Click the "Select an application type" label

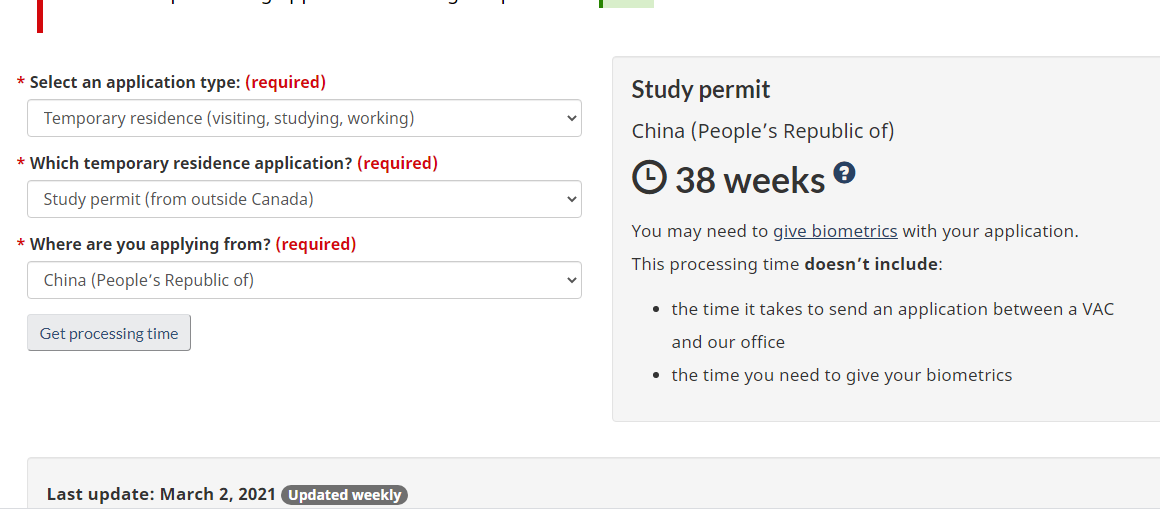click(135, 82)
